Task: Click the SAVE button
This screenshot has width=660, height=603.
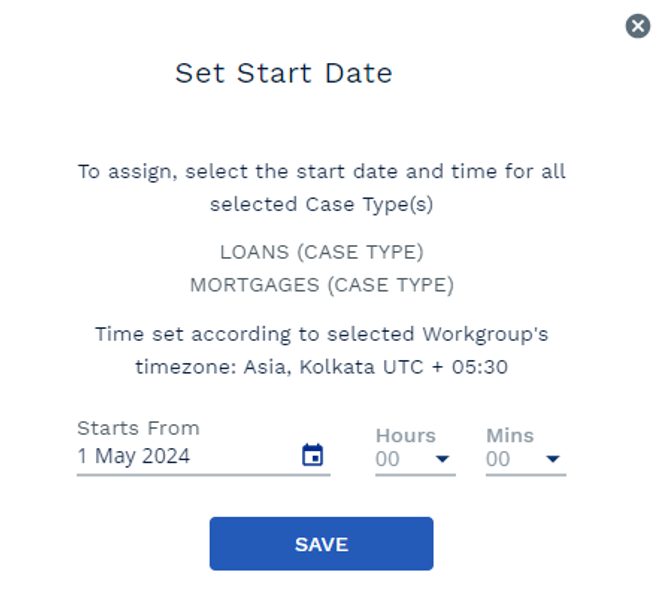Action: [x=321, y=544]
